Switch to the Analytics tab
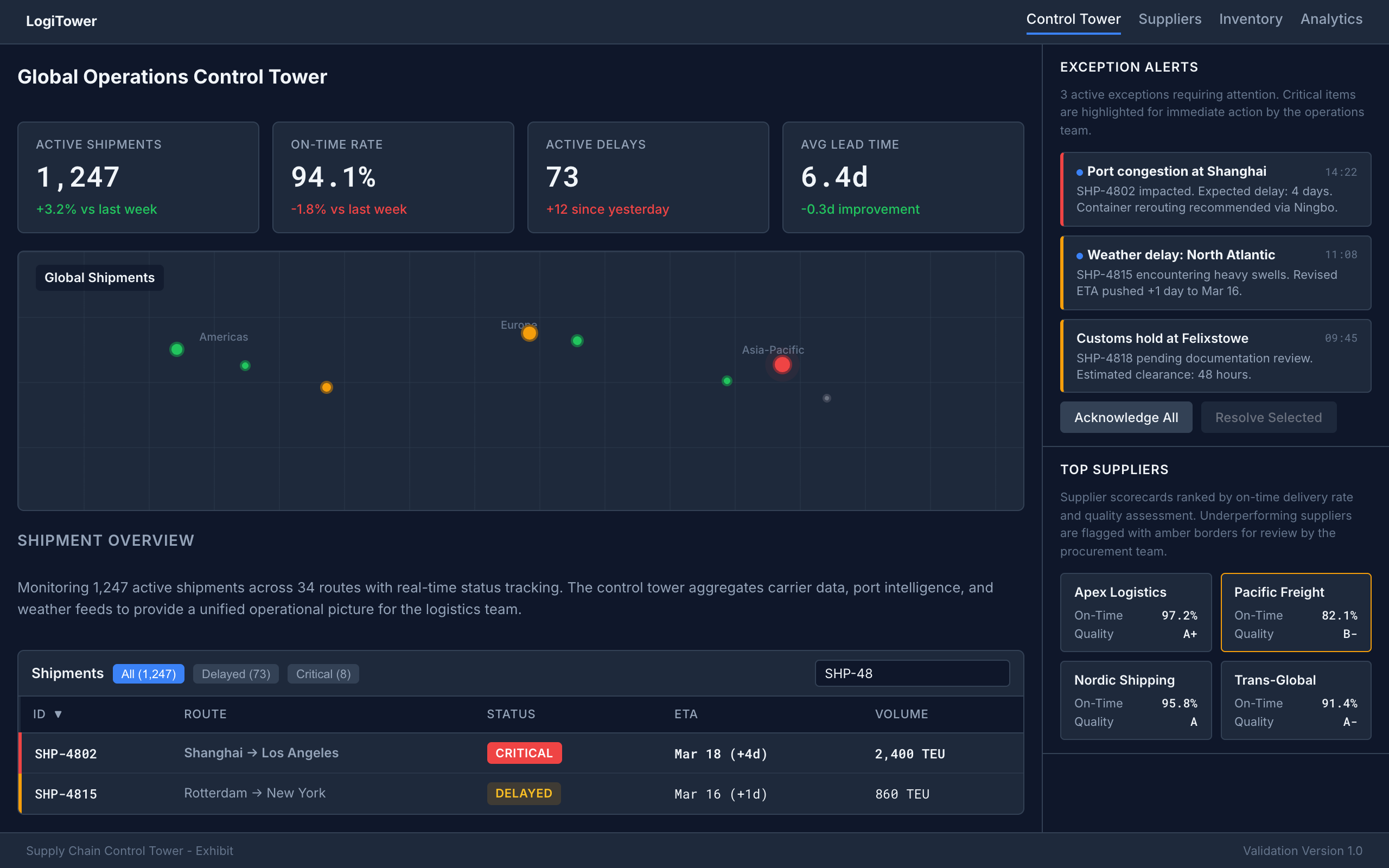 pos(1330,20)
